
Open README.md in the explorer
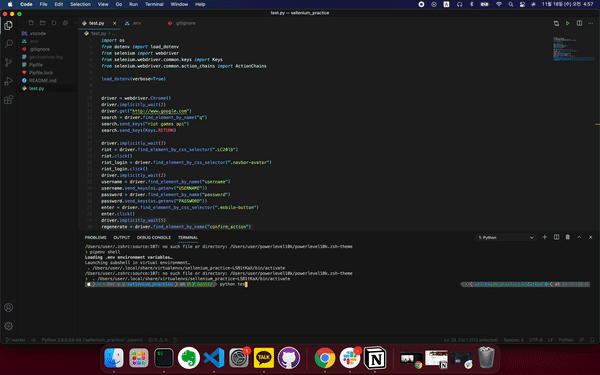tap(42, 80)
